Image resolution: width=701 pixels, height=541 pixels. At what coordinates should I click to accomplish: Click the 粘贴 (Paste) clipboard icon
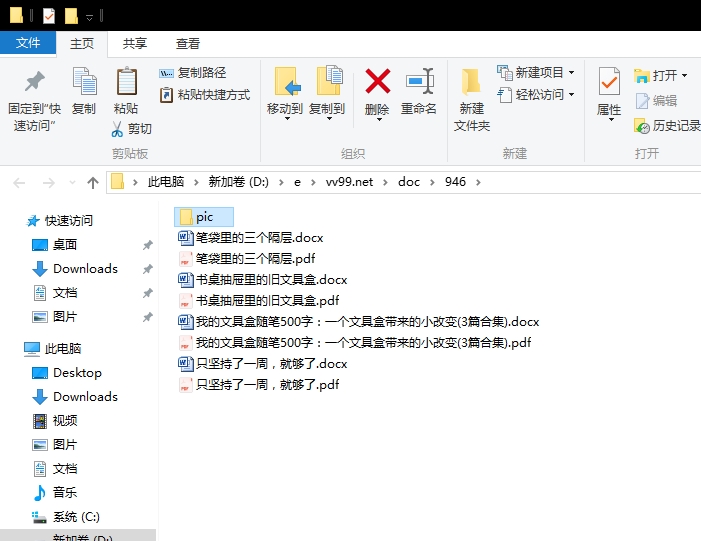[126, 81]
